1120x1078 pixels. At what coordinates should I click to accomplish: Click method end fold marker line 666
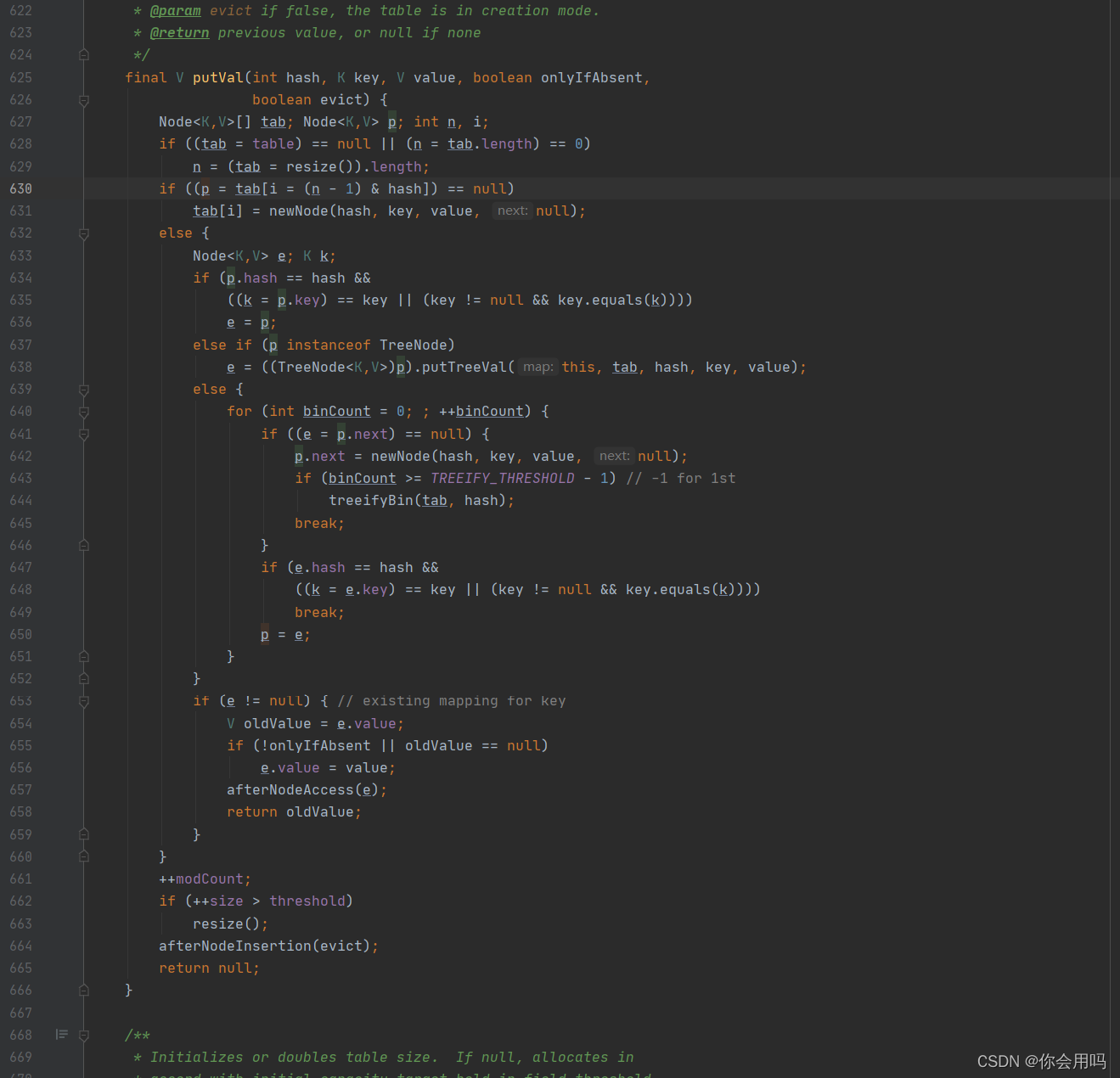pyautogui.click(x=84, y=990)
